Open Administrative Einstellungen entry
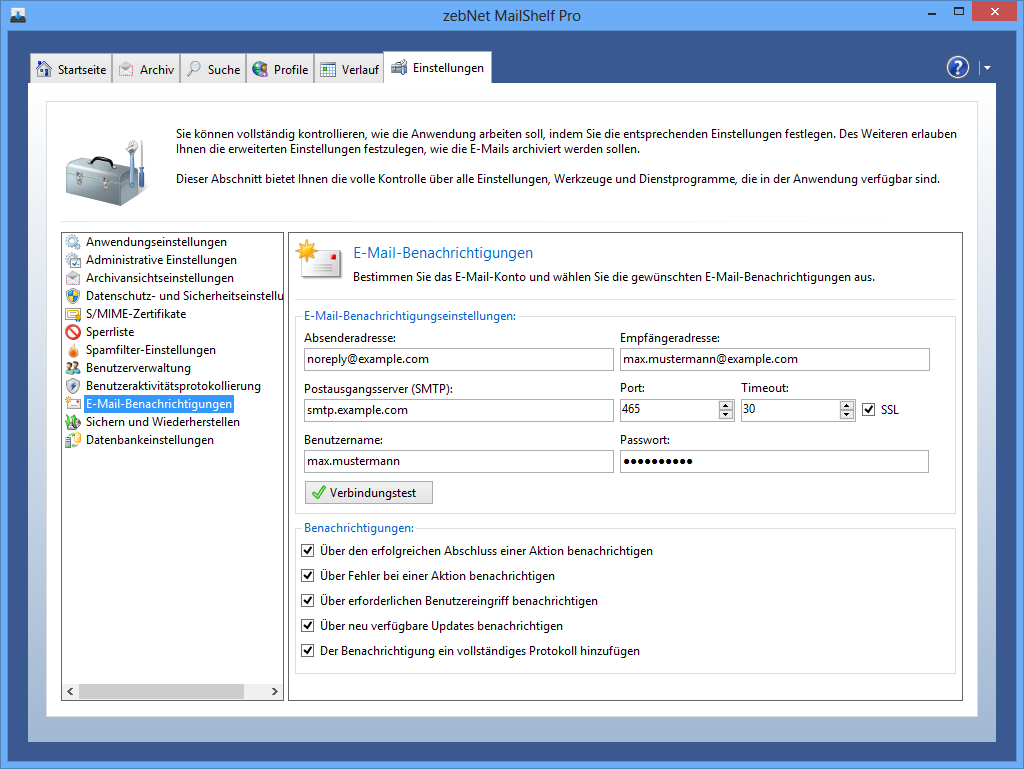The image size is (1024, 769). click(161, 260)
